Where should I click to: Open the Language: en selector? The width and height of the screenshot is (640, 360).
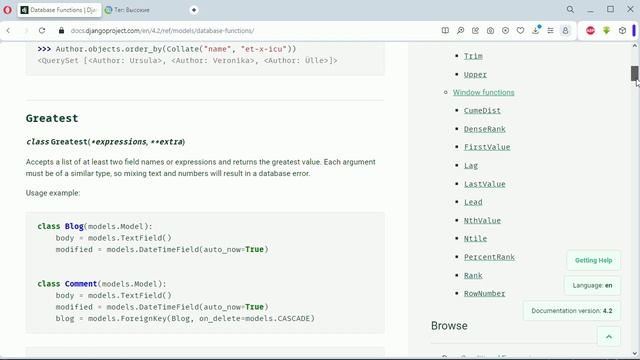(592, 285)
